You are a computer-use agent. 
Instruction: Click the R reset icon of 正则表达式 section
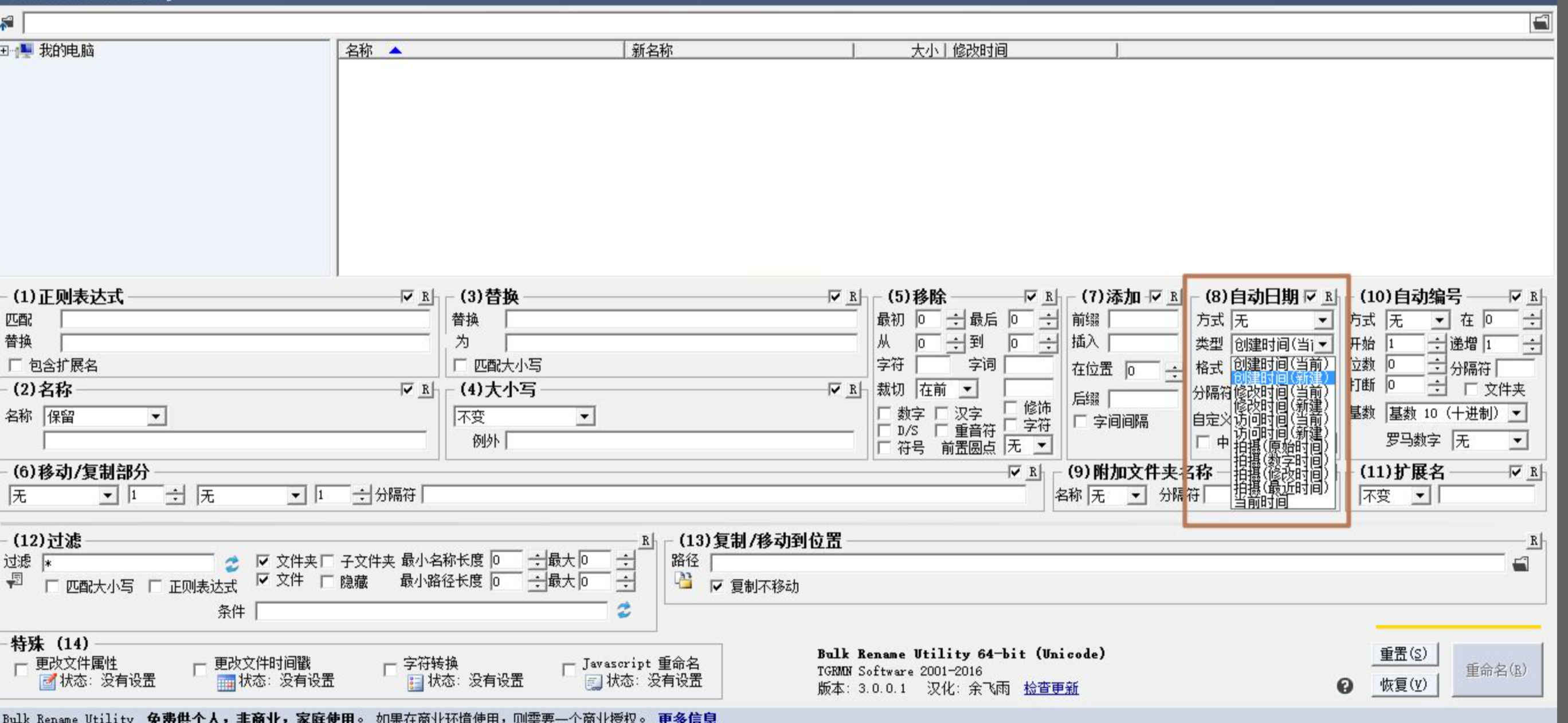425,296
